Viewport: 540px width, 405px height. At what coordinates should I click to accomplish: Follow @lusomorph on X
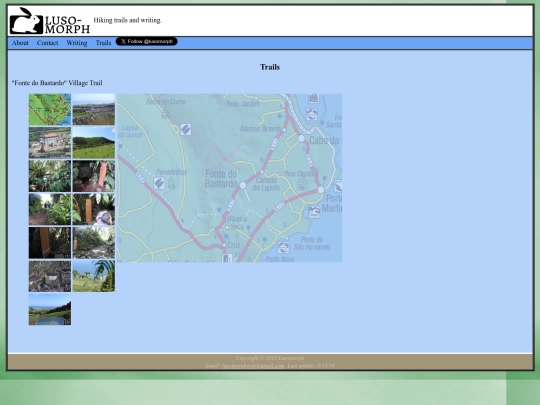pyautogui.click(x=147, y=41)
